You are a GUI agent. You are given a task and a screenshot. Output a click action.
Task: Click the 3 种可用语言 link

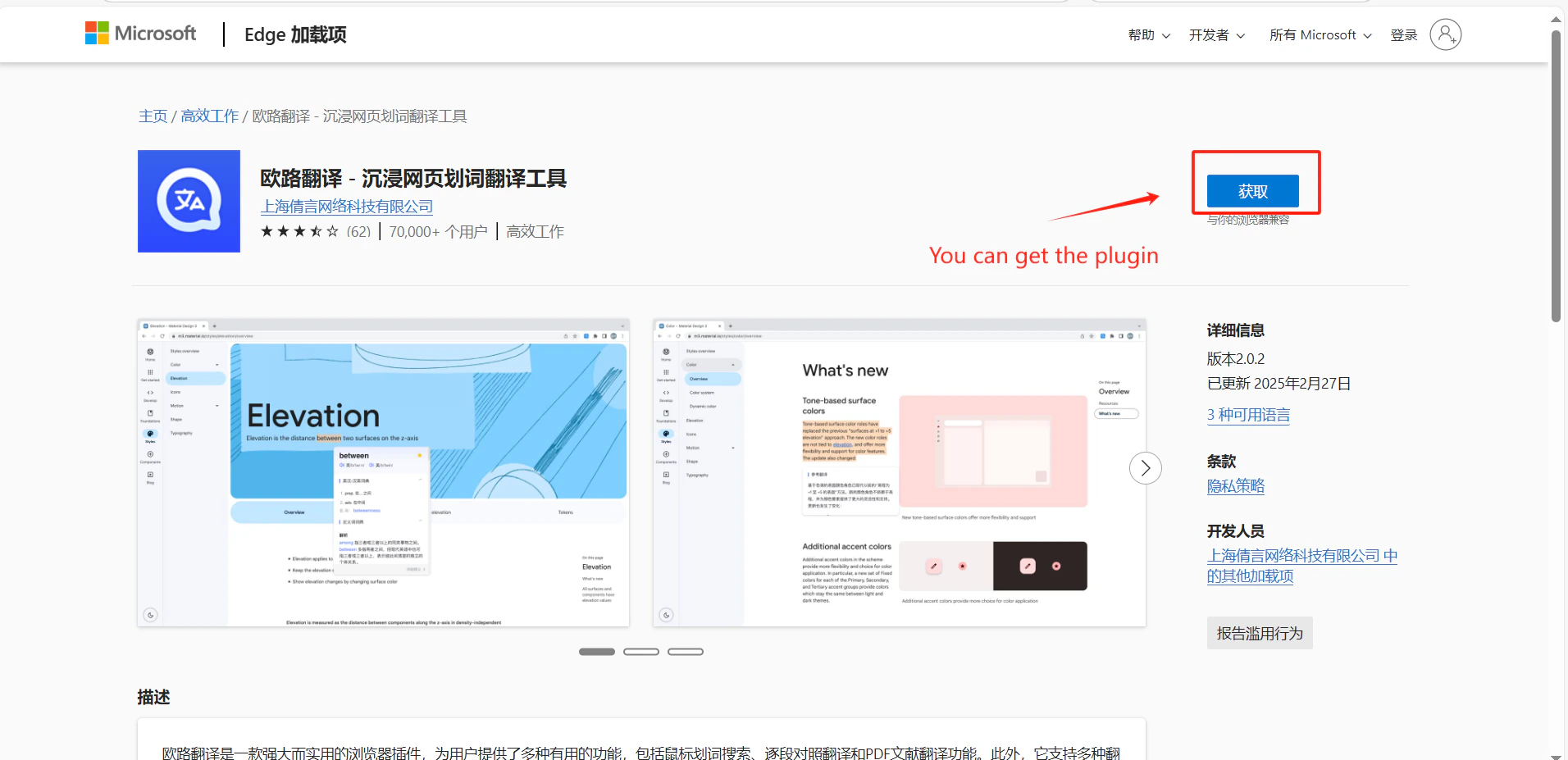click(x=1247, y=414)
